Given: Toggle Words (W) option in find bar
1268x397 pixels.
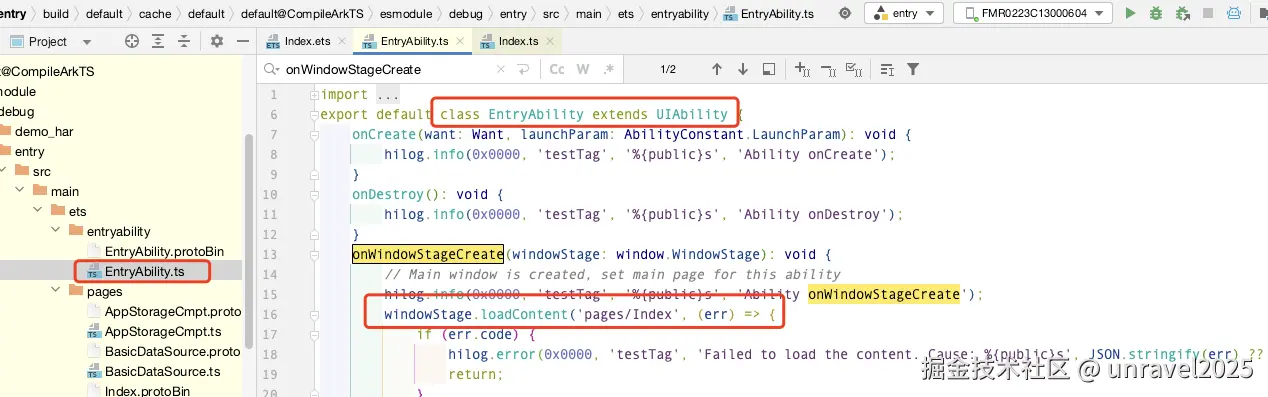Looking at the screenshot, I should click(x=583, y=69).
